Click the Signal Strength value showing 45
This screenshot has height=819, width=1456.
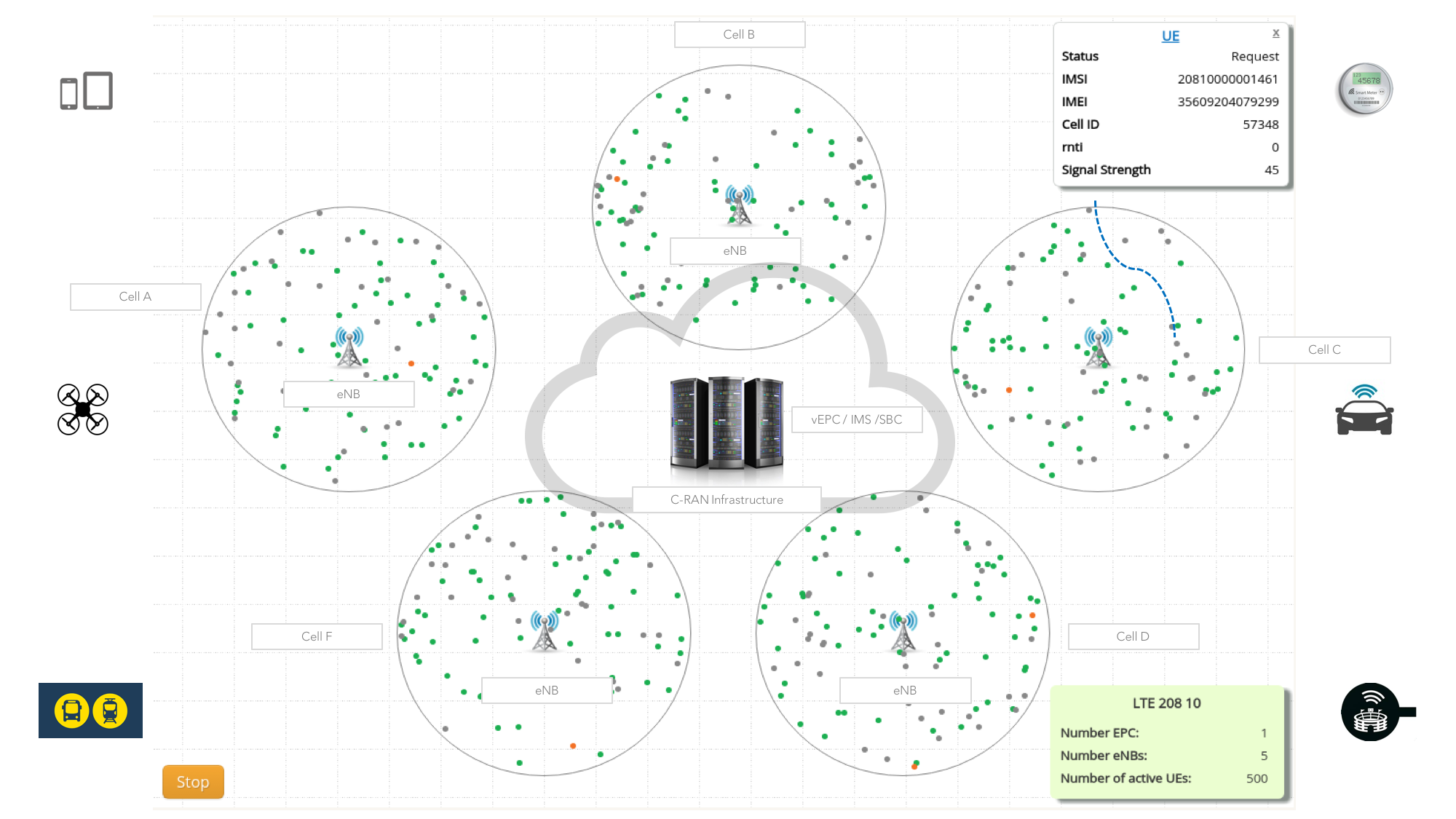[x=1272, y=170]
